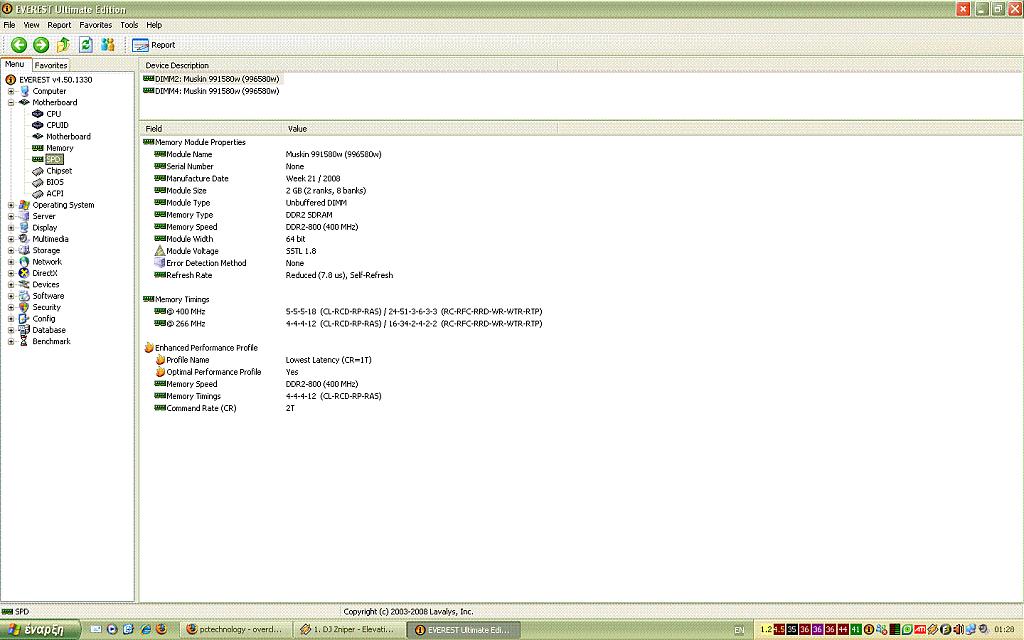Expand the Multimedia tree node
The image size is (1024, 640).
point(10,239)
